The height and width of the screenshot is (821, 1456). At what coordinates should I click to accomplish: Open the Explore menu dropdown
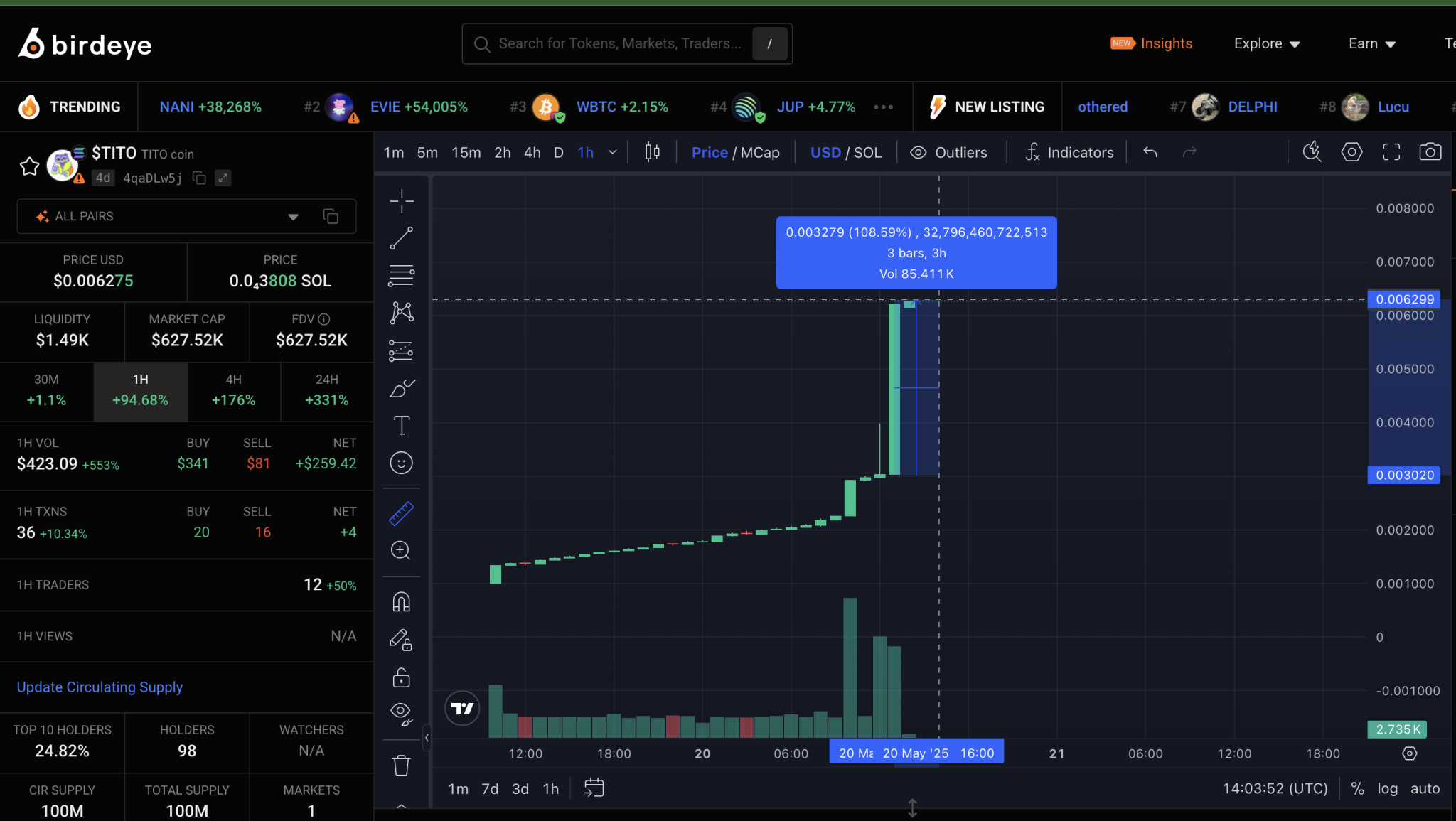1266,43
